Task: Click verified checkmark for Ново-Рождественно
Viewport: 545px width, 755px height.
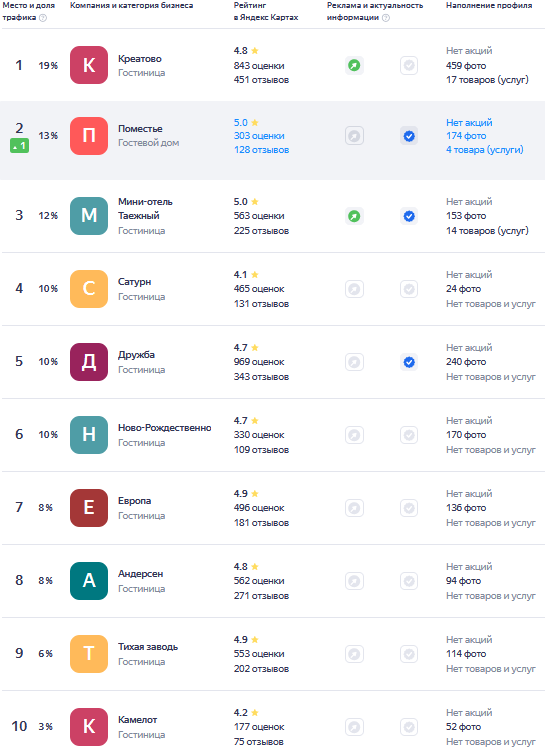Action: [409, 435]
